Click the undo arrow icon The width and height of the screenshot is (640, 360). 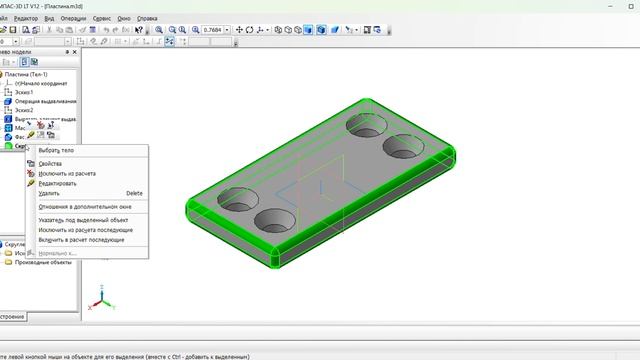[x=106, y=30]
